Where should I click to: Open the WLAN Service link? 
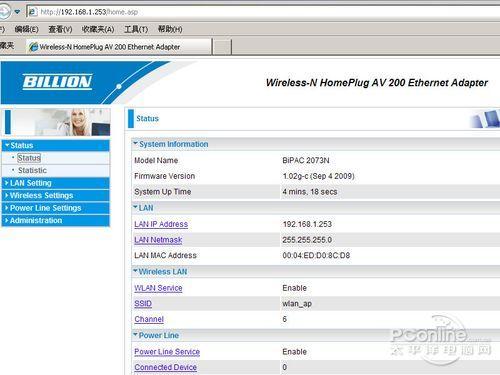(x=158, y=288)
